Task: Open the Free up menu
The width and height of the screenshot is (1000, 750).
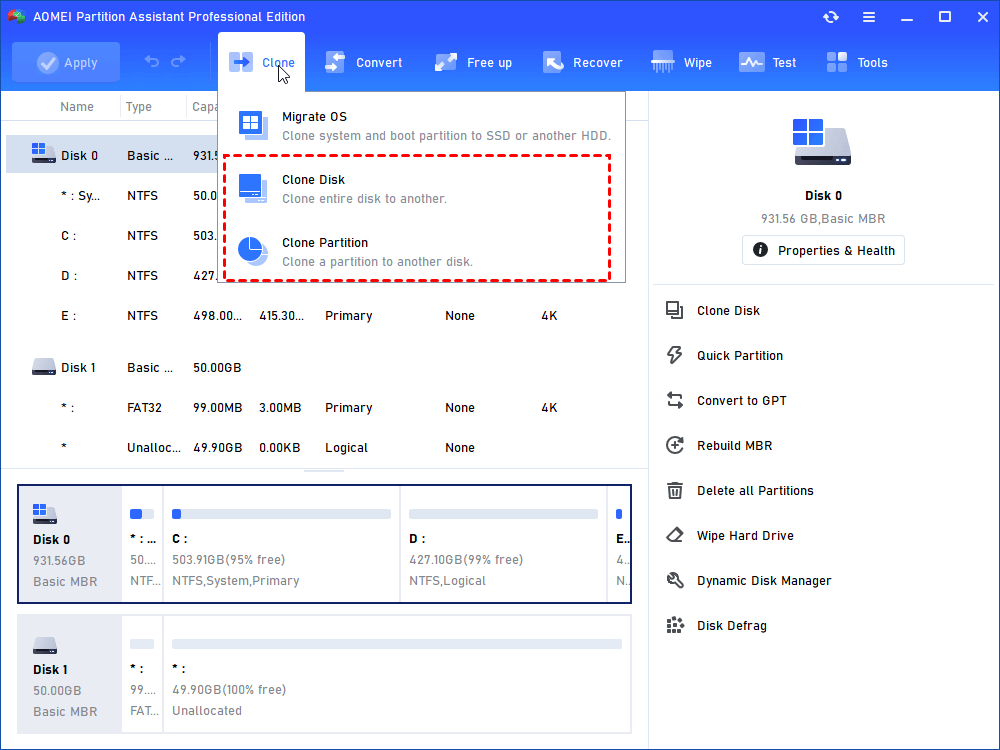Action: (473, 62)
